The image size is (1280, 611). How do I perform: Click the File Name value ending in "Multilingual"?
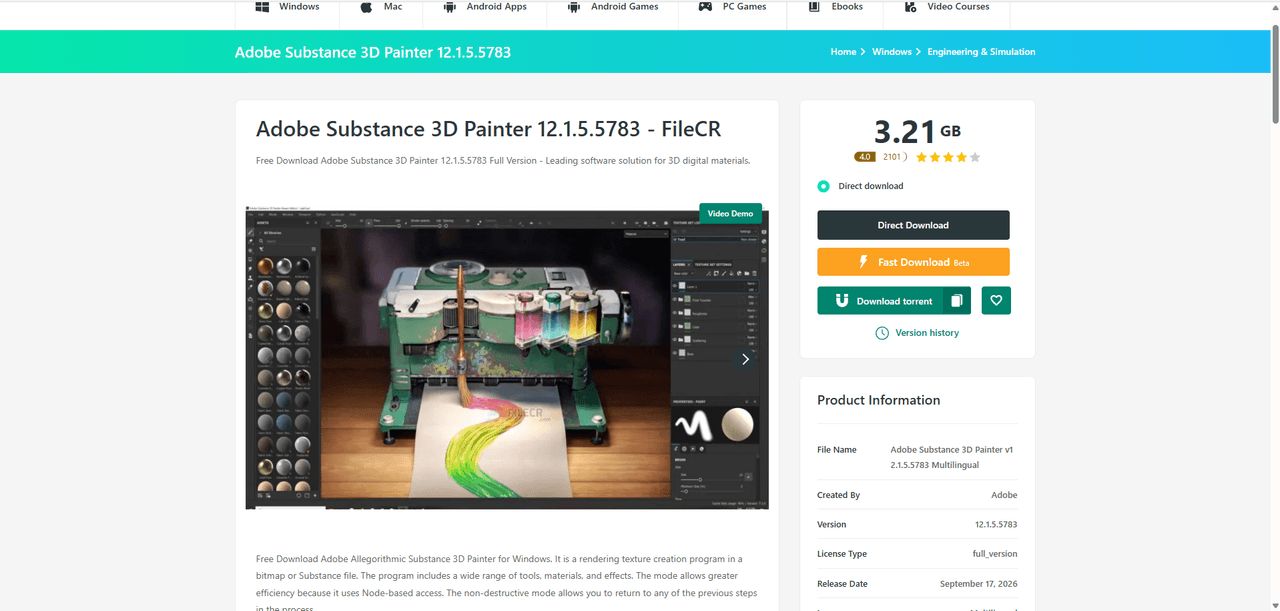[x=951, y=457]
